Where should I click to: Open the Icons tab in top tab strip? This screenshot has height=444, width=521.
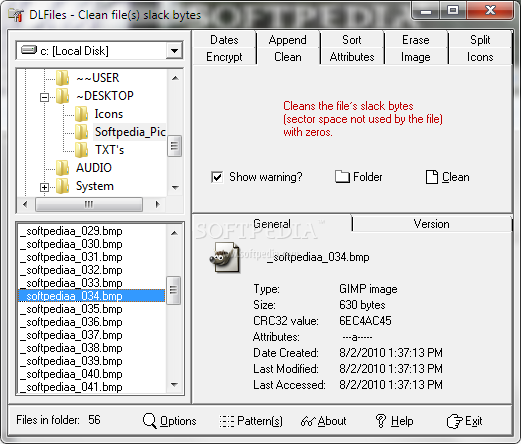(x=480, y=57)
